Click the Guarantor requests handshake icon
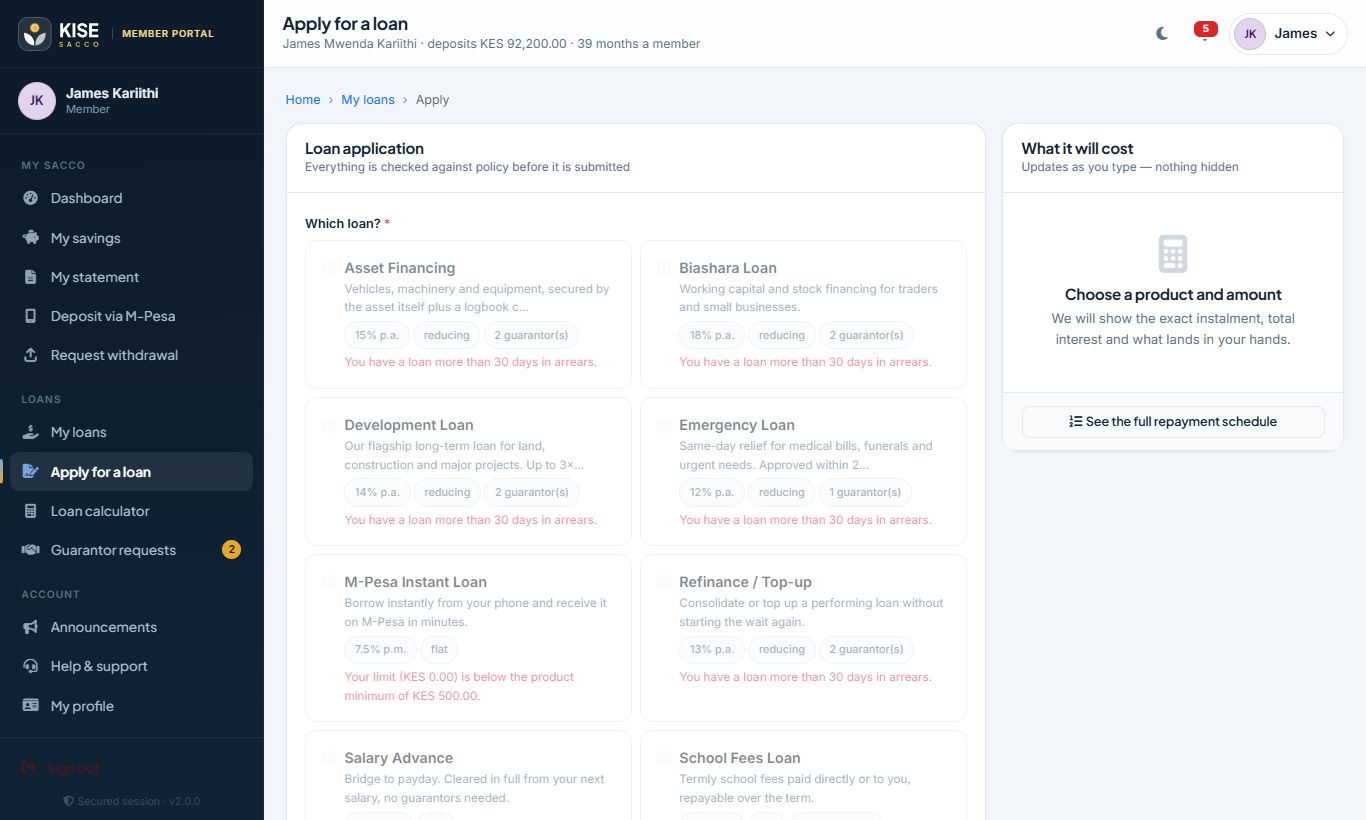Image resolution: width=1366 pixels, height=820 pixels. pos(31,550)
